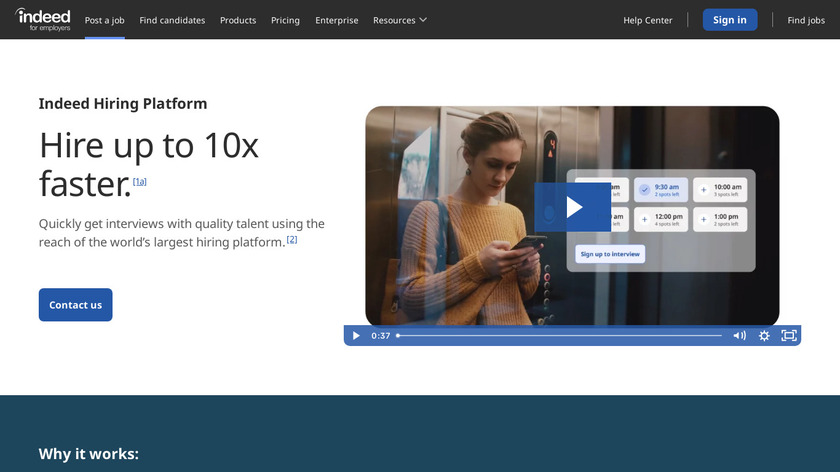Open the Pricing page
The image size is (840, 472).
pos(285,20)
